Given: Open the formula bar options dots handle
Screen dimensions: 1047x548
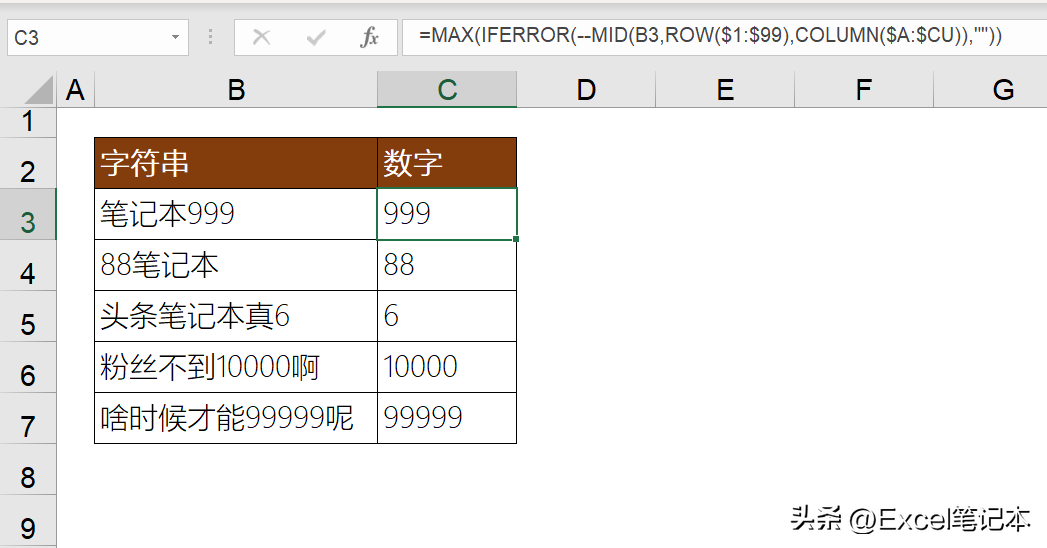Looking at the screenshot, I should pos(210,37).
